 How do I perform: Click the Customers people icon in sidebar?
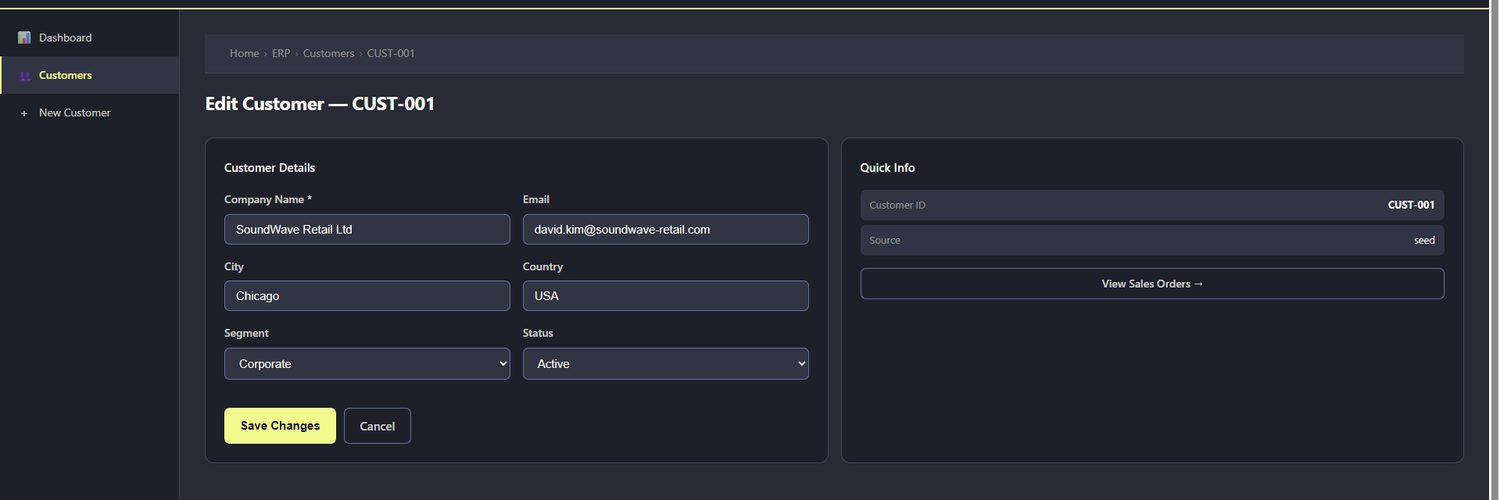click(24, 76)
